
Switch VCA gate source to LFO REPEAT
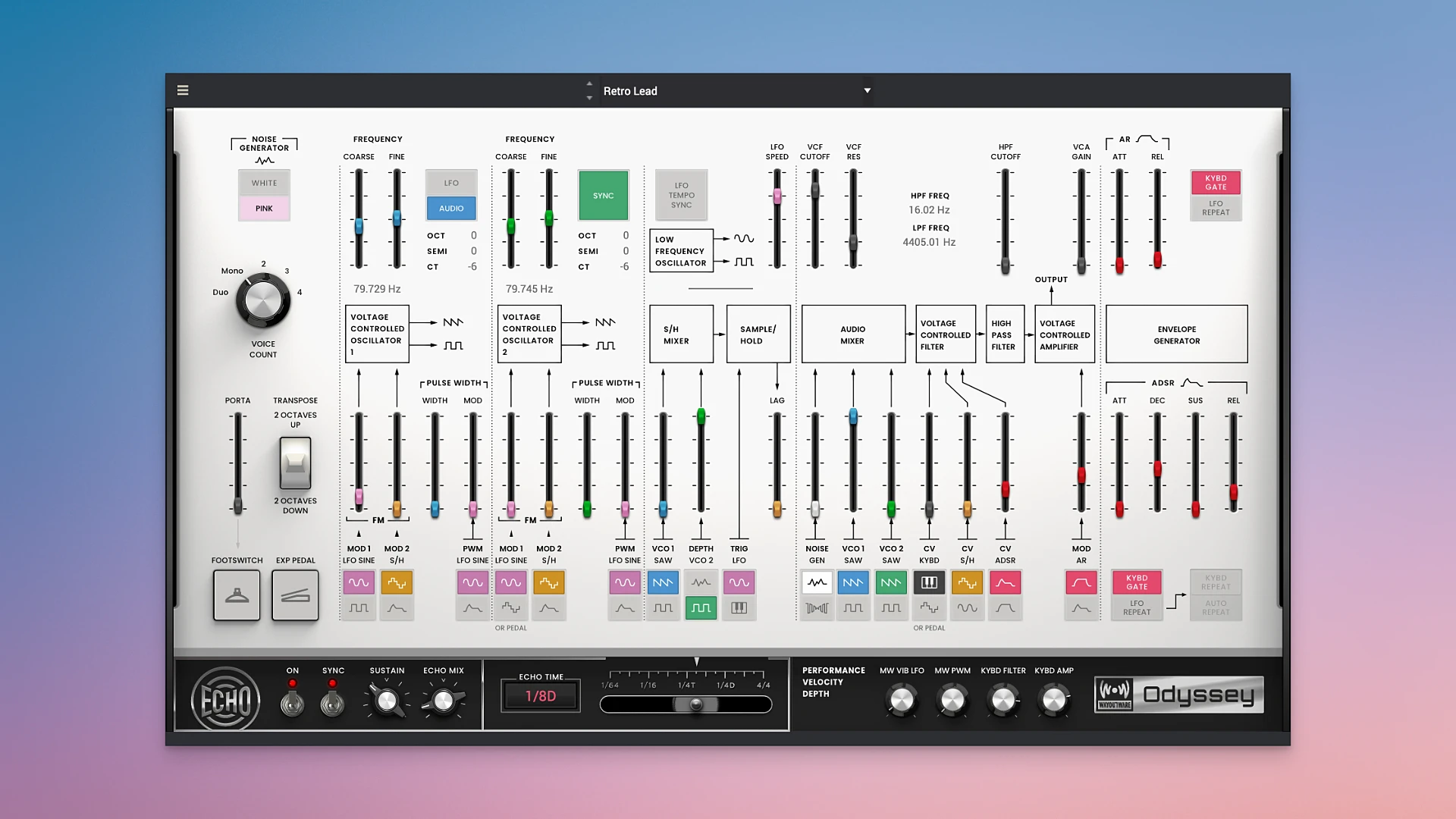tap(1216, 208)
